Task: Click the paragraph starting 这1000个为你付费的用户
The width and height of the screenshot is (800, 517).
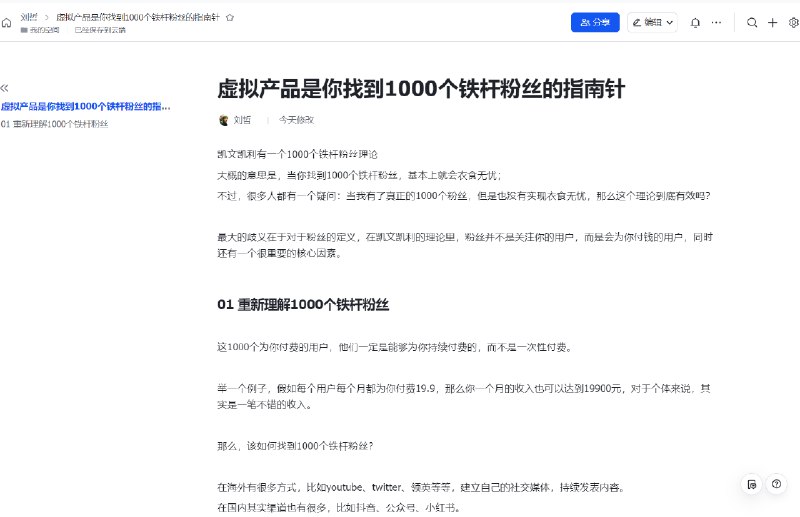Action: pyautogui.click(x=395, y=347)
